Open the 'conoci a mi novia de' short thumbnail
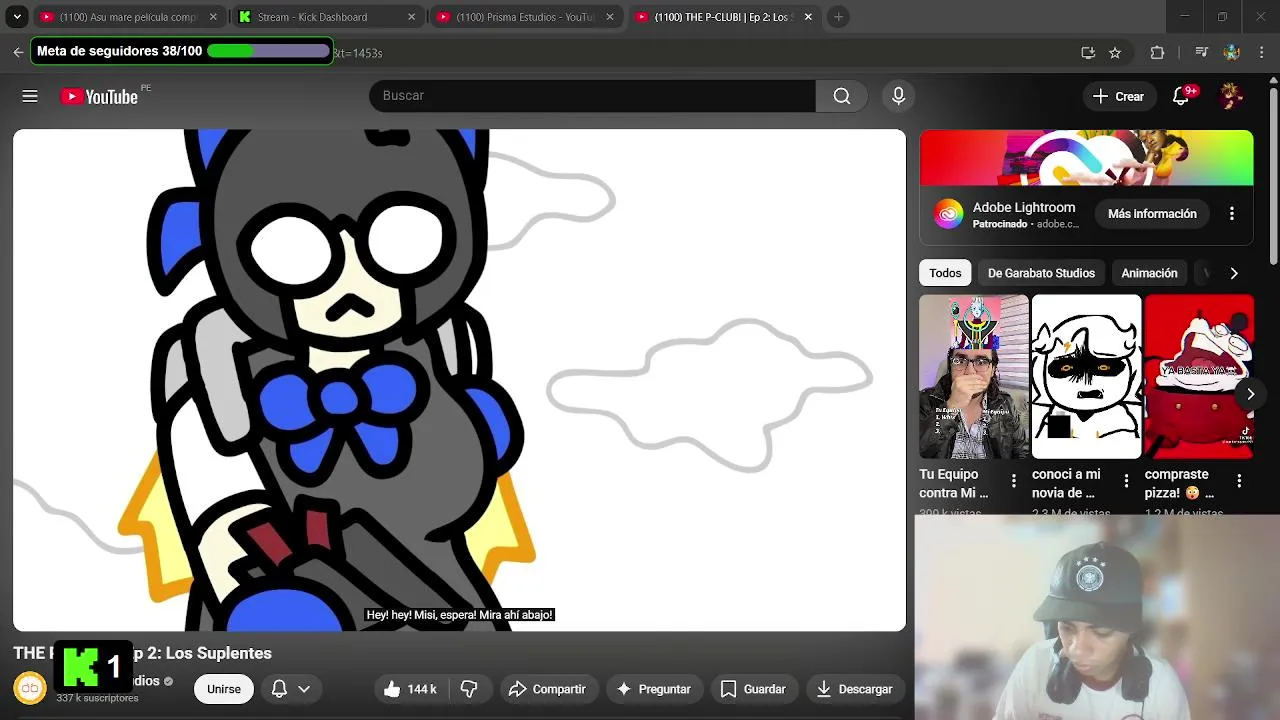The height and width of the screenshot is (720, 1280). pos(1086,376)
